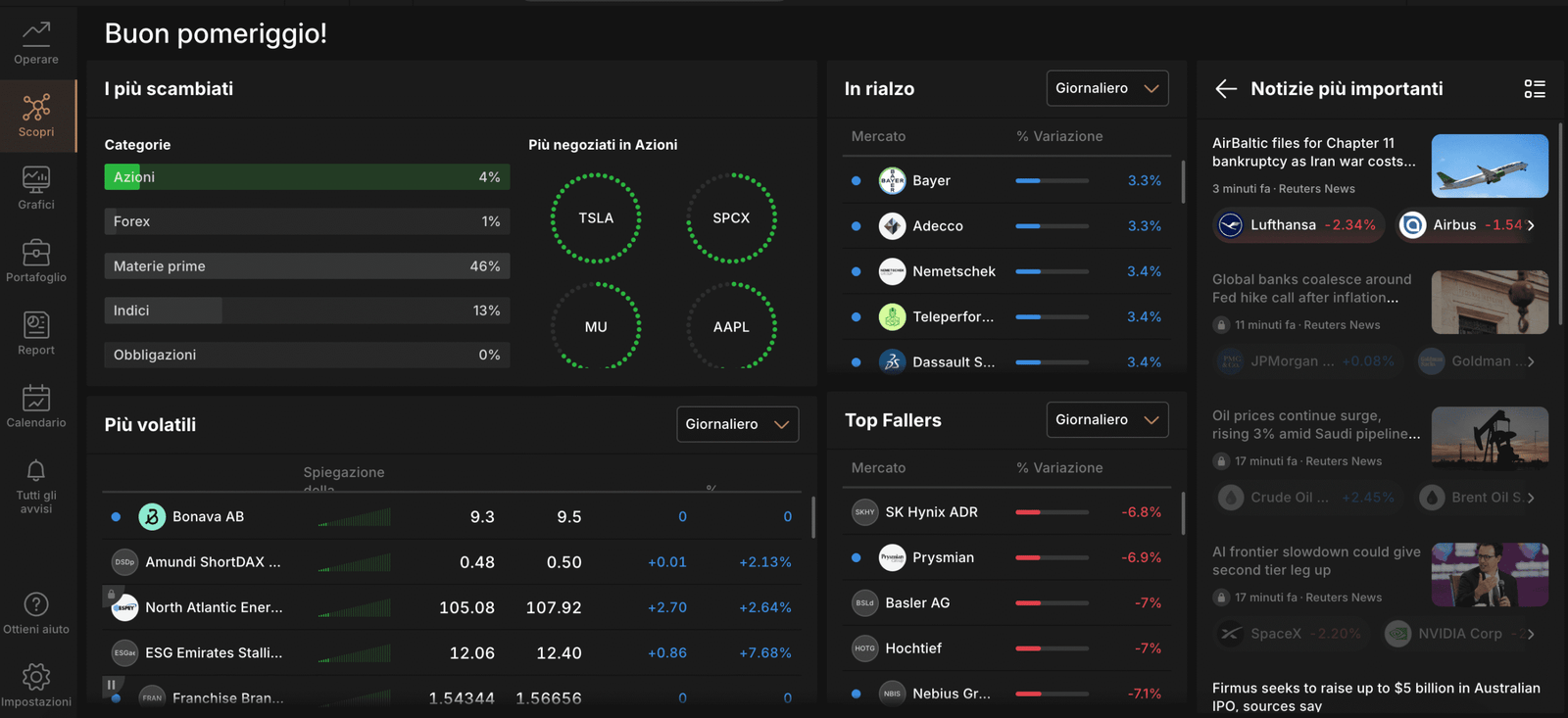Select the Materie prime category bar
This screenshot has width=1568, height=718.
[x=307, y=266]
